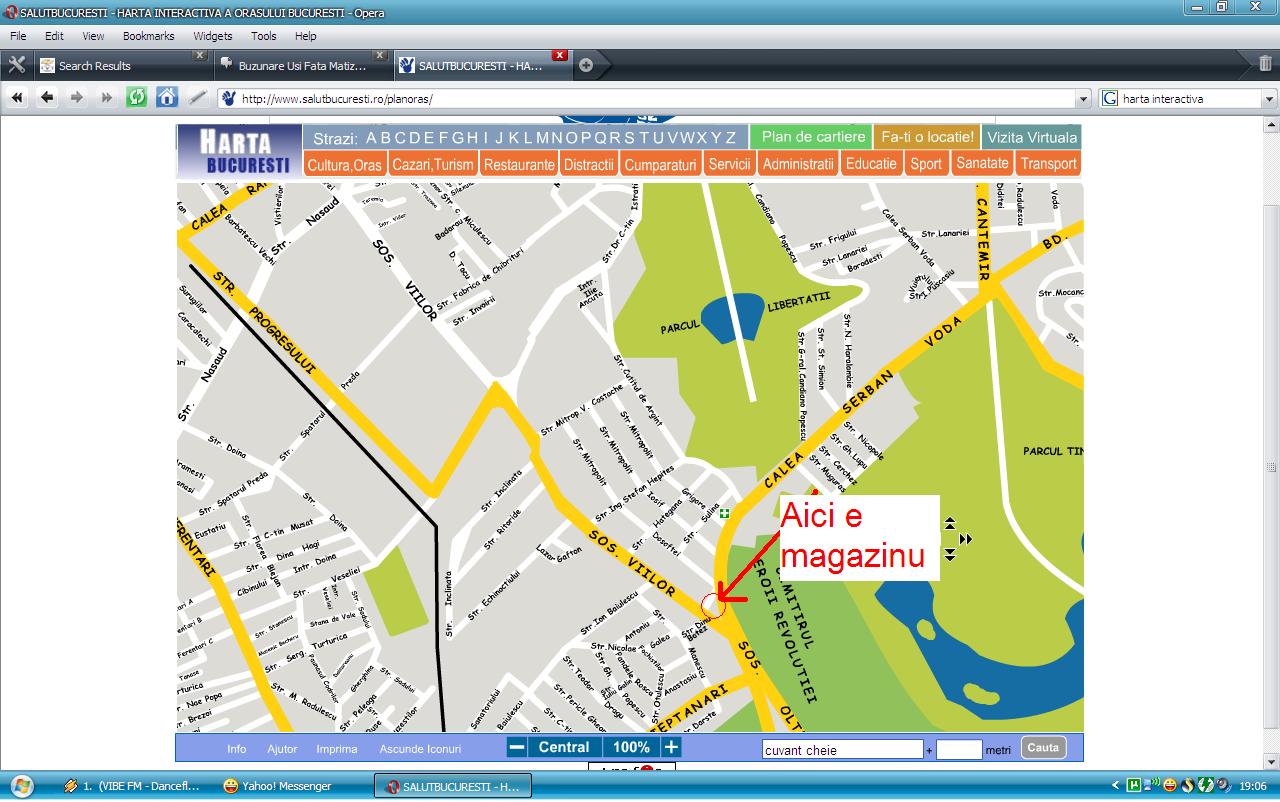1280x802 pixels.
Task: Click the Restaurante category button
Action: (518, 164)
